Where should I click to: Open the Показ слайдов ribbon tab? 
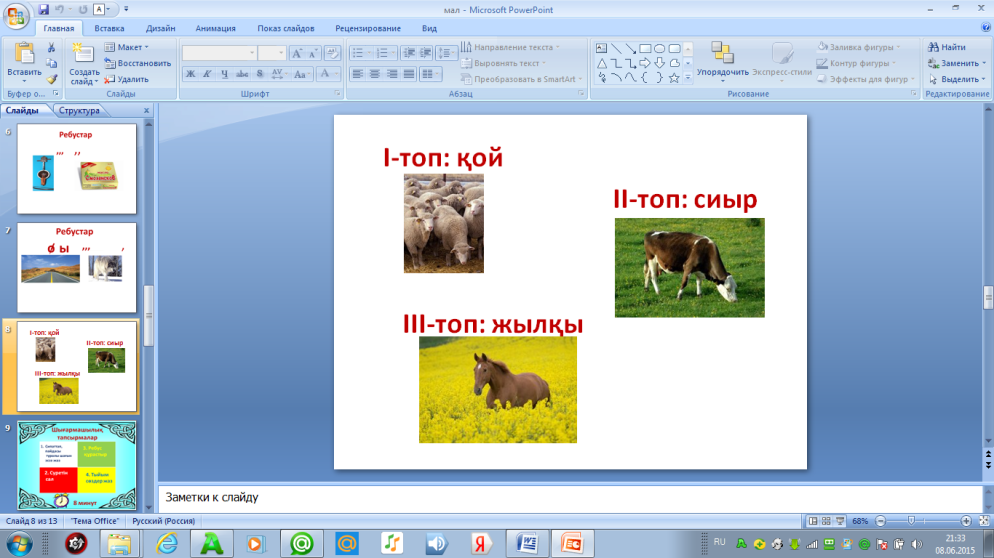[286, 29]
